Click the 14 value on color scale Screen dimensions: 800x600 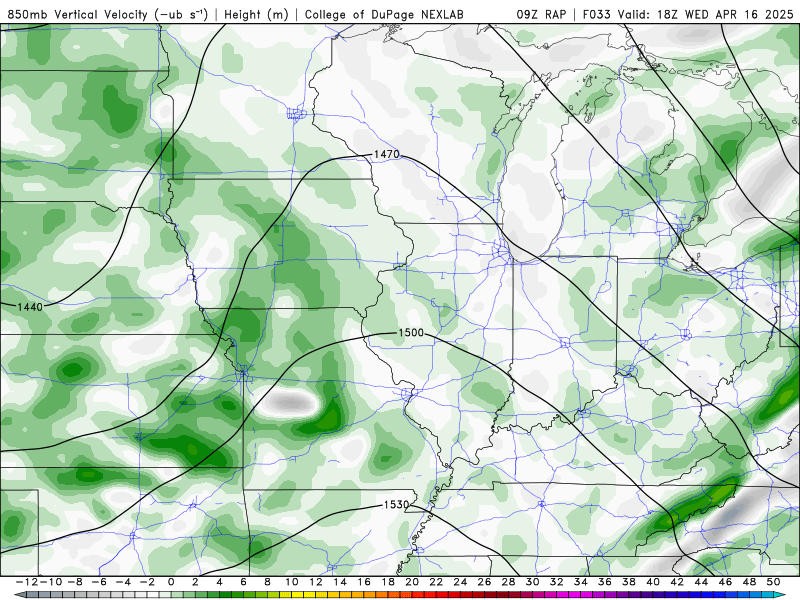click(x=340, y=582)
